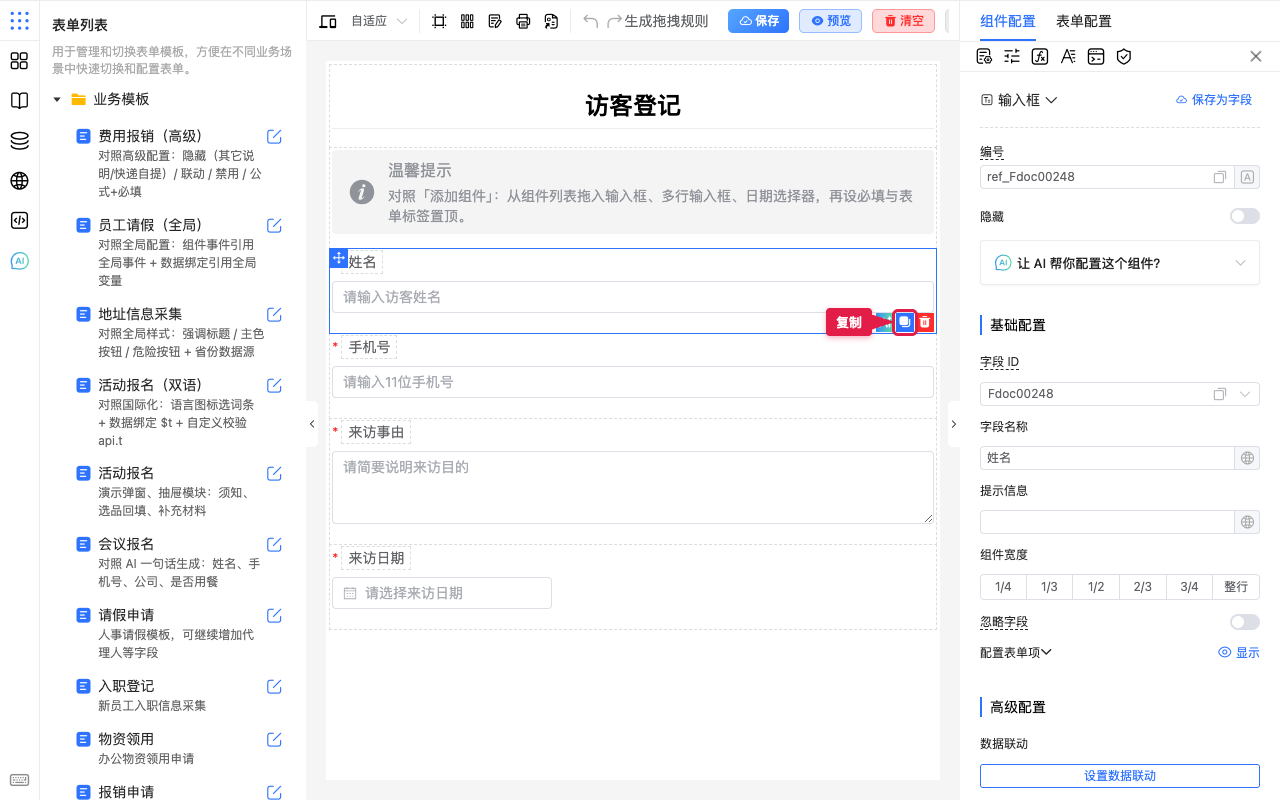1280x800 pixels.
Task: Select the 地址信息采集 template
Action: coord(140,314)
